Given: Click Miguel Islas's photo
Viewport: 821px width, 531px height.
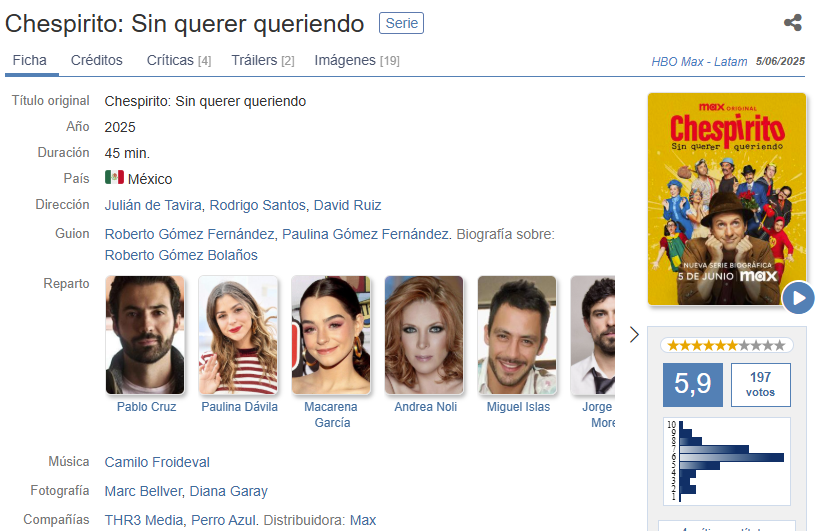Looking at the screenshot, I should tap(517, 335).
